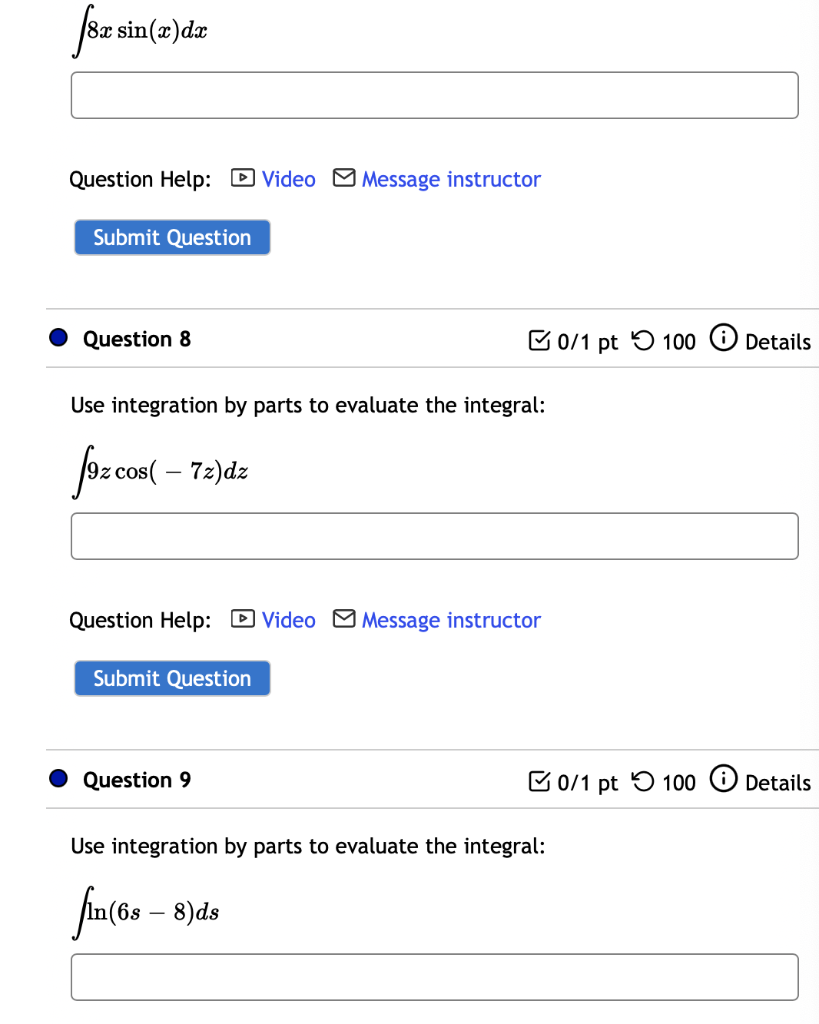Click the Question 9 score checkmark icon
This screenshot has width=819, height=1024.
click(x=537, y=782)
